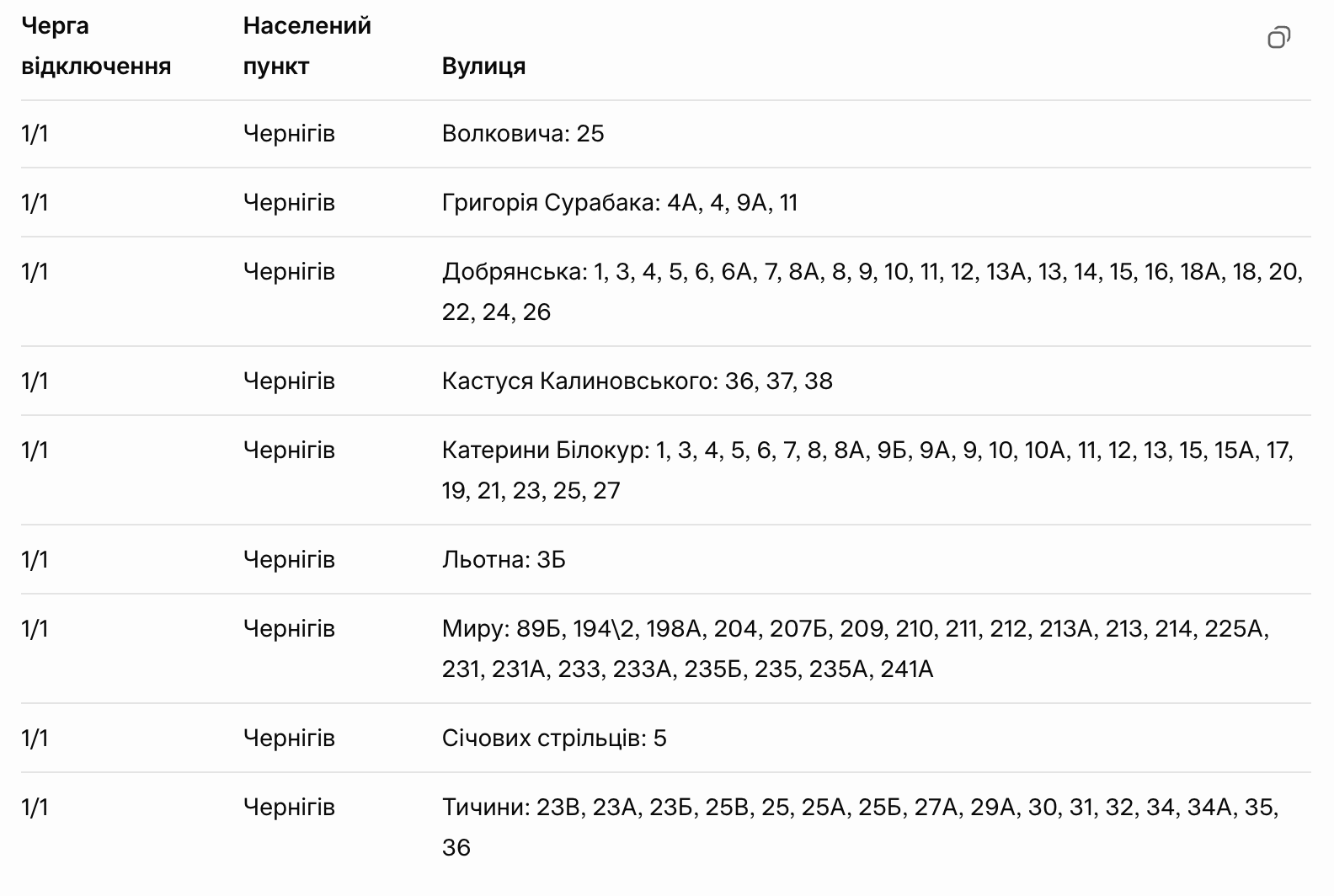Click the Тичини street address list
This screenshot has width=1334, height=896.
point(860,827)
